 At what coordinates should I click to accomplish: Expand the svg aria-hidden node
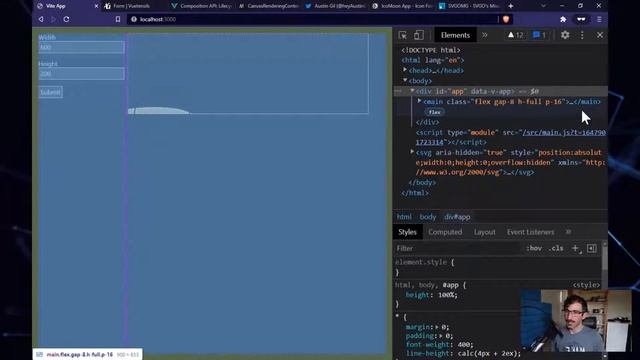[412, 152]
